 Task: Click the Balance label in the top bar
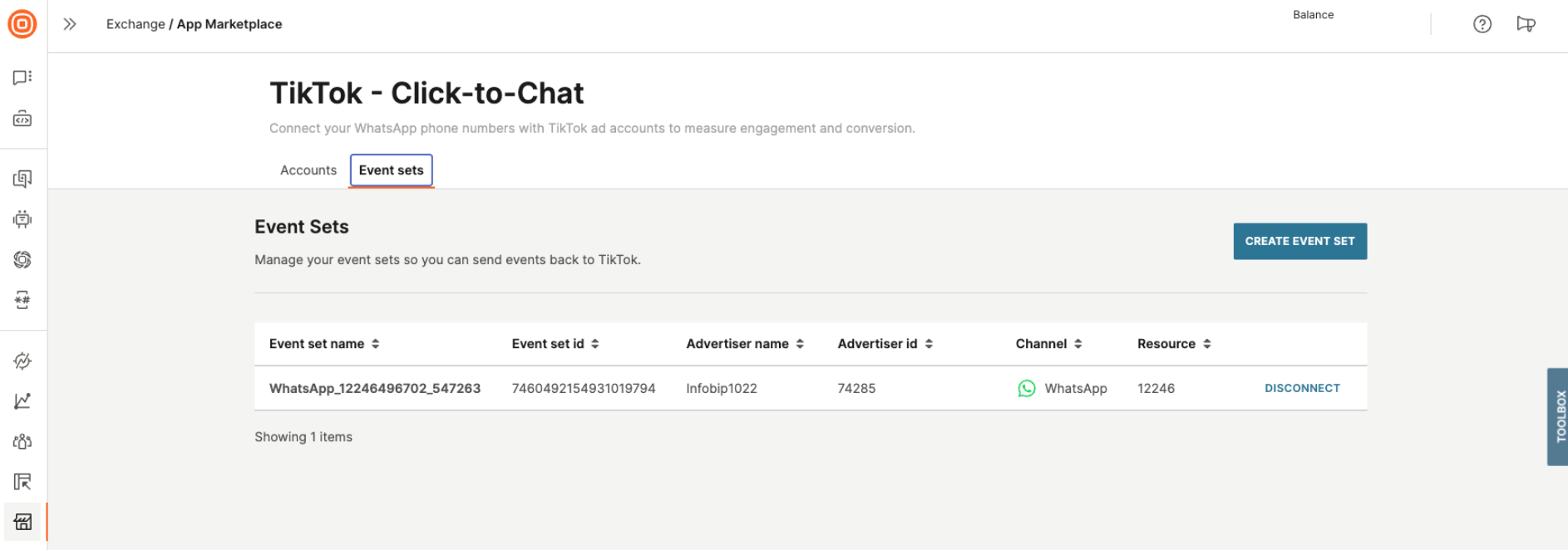[x=1313, y=15]
